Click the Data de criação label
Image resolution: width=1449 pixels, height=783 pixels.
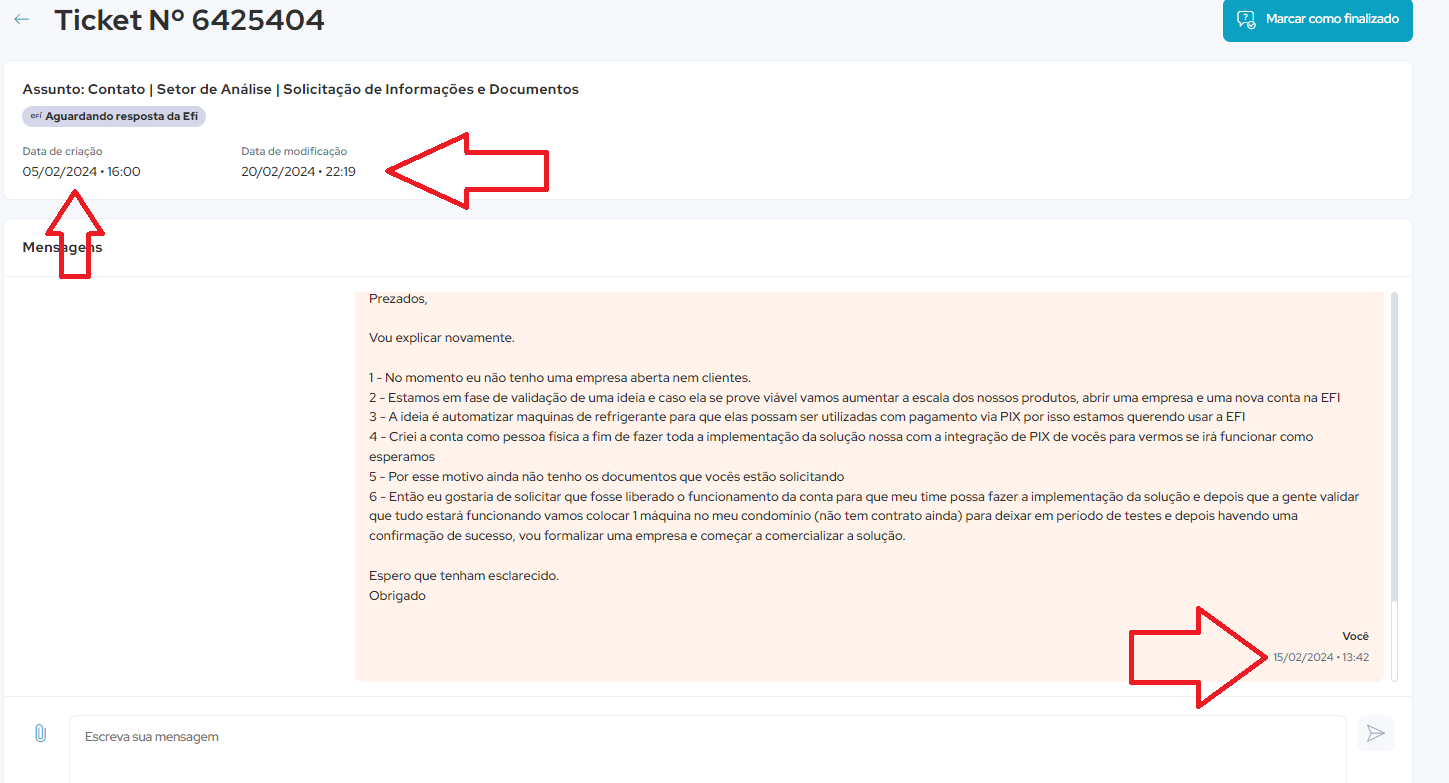point(62,151)
